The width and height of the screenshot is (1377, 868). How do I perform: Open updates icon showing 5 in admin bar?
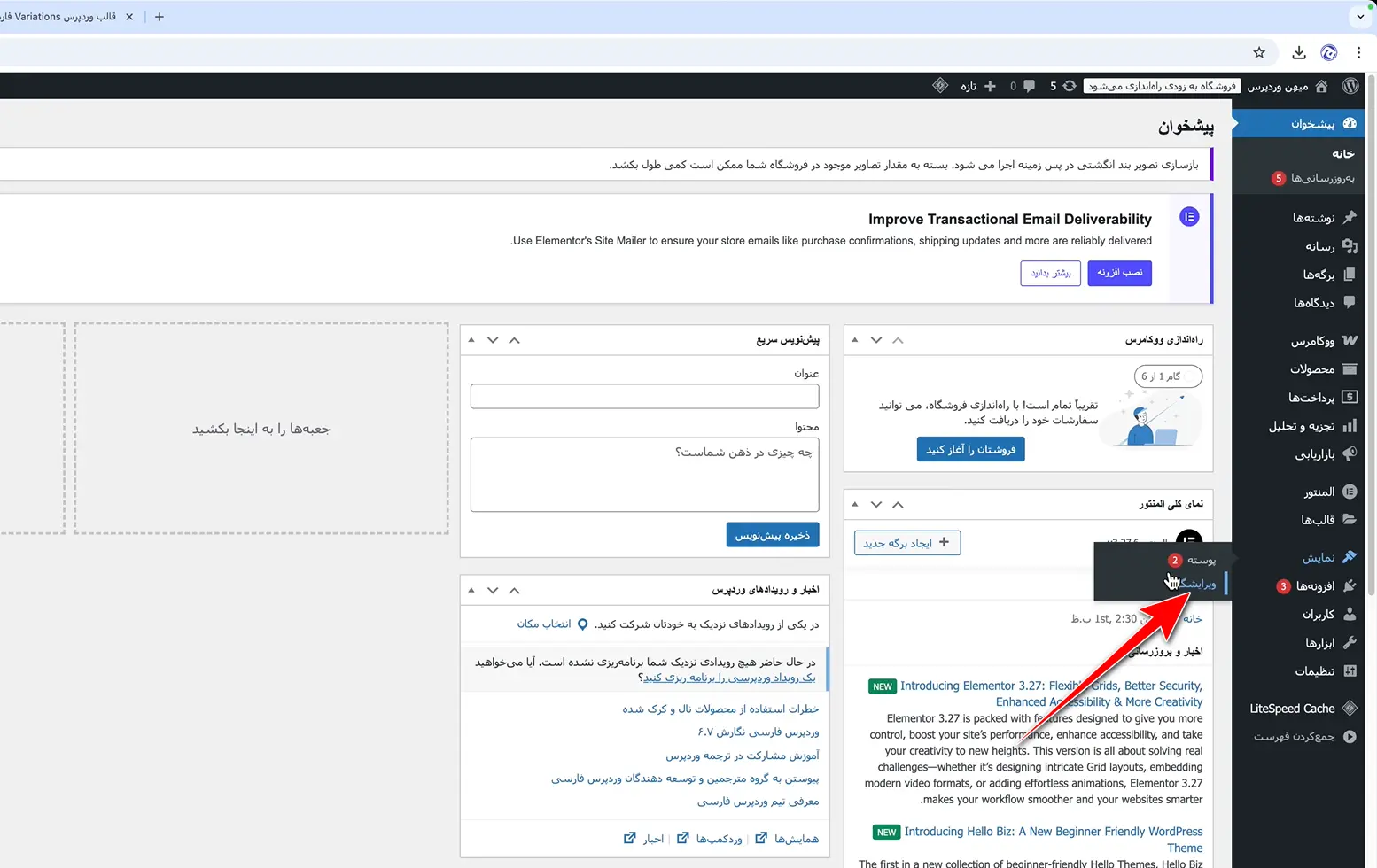[1062, 86]
